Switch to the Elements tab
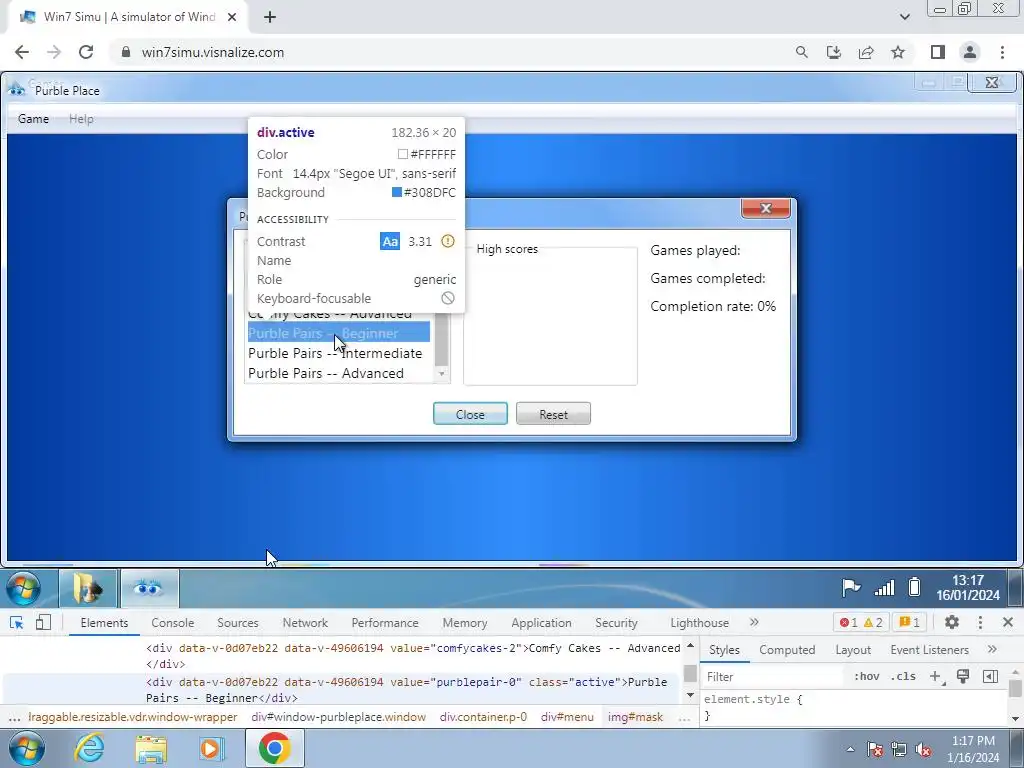Image resolution: width=1024 pixels, height=768 pixels. [x=104, y=623]
